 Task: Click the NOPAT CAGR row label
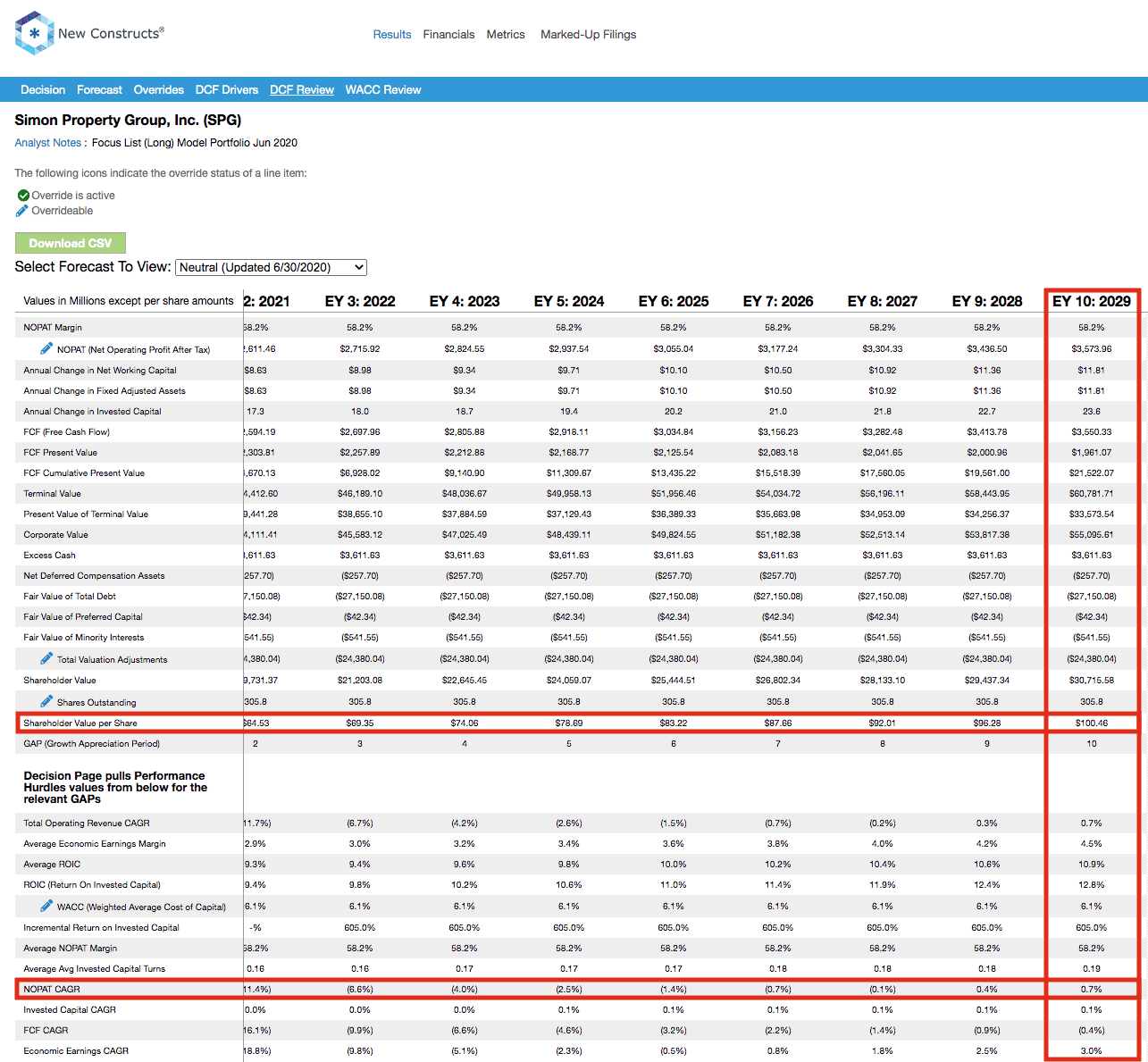click(52, 990)
